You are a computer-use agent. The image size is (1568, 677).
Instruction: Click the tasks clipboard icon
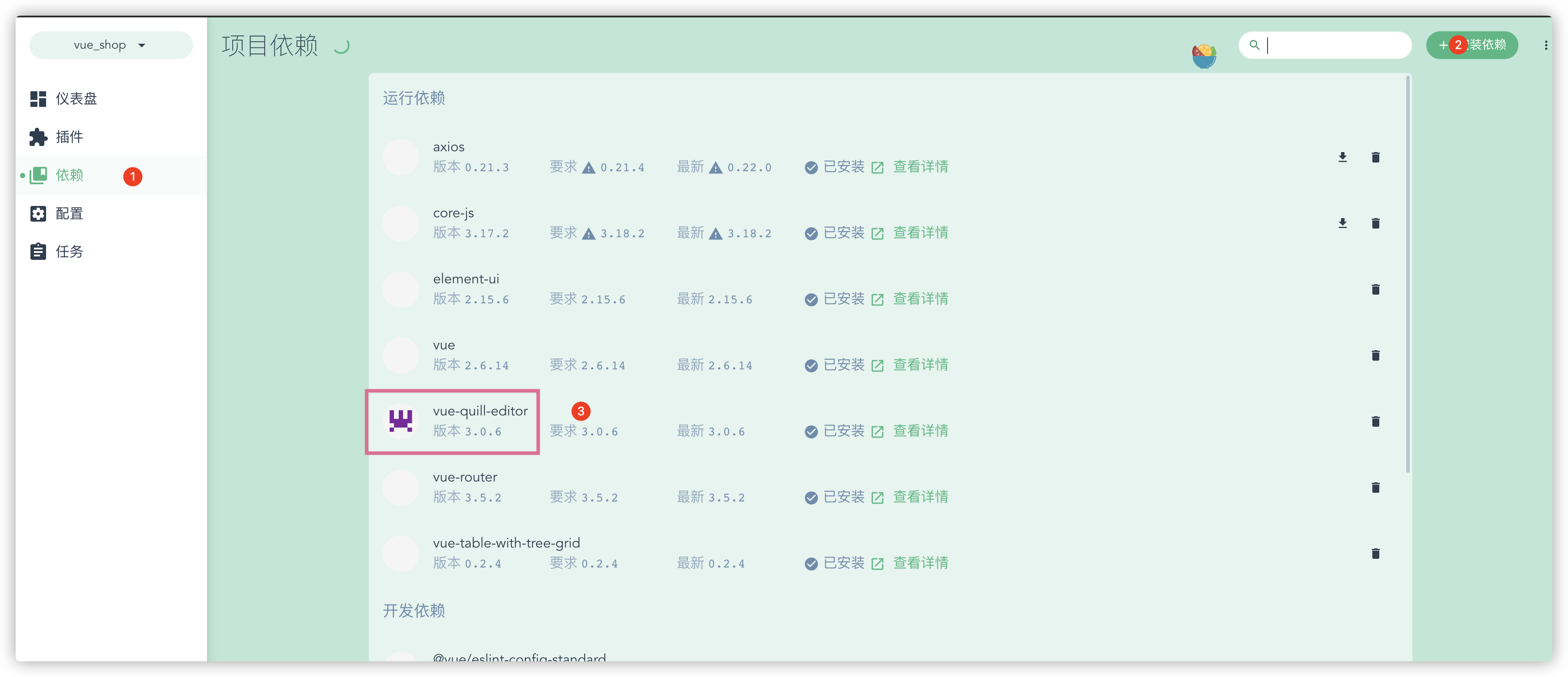[38, 252]
